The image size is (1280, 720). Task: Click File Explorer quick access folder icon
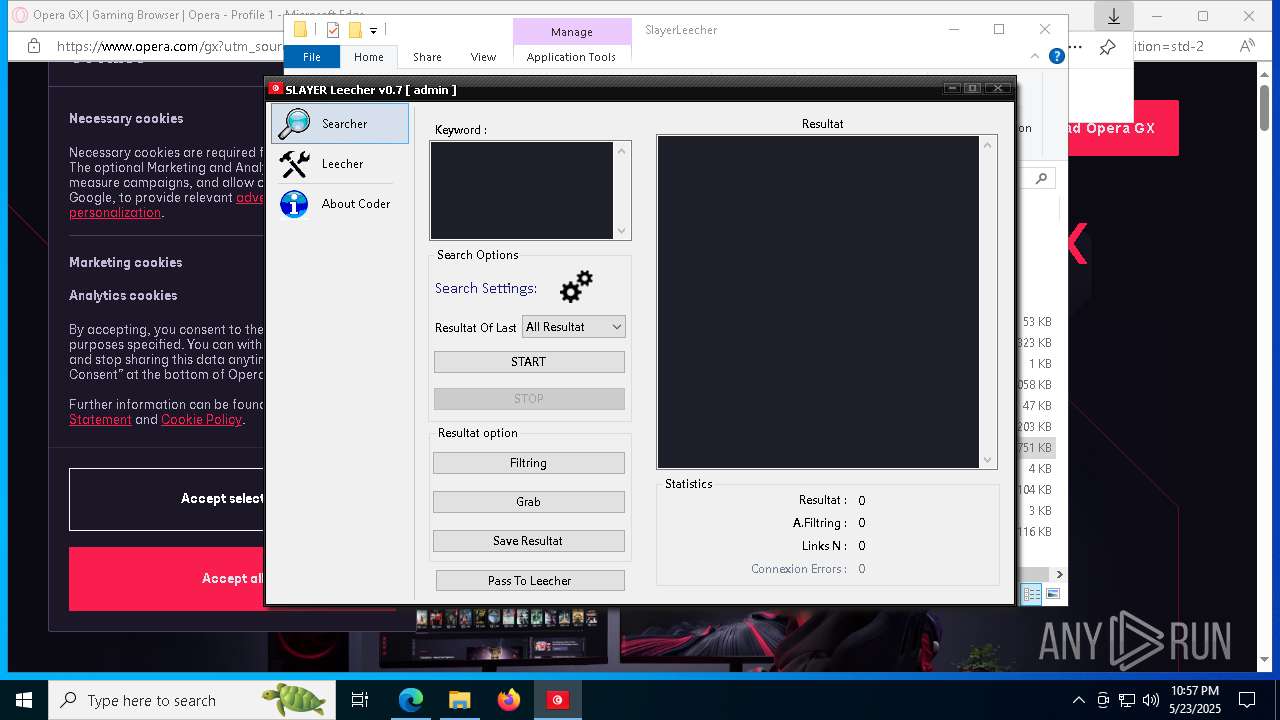tap(300, 30)
